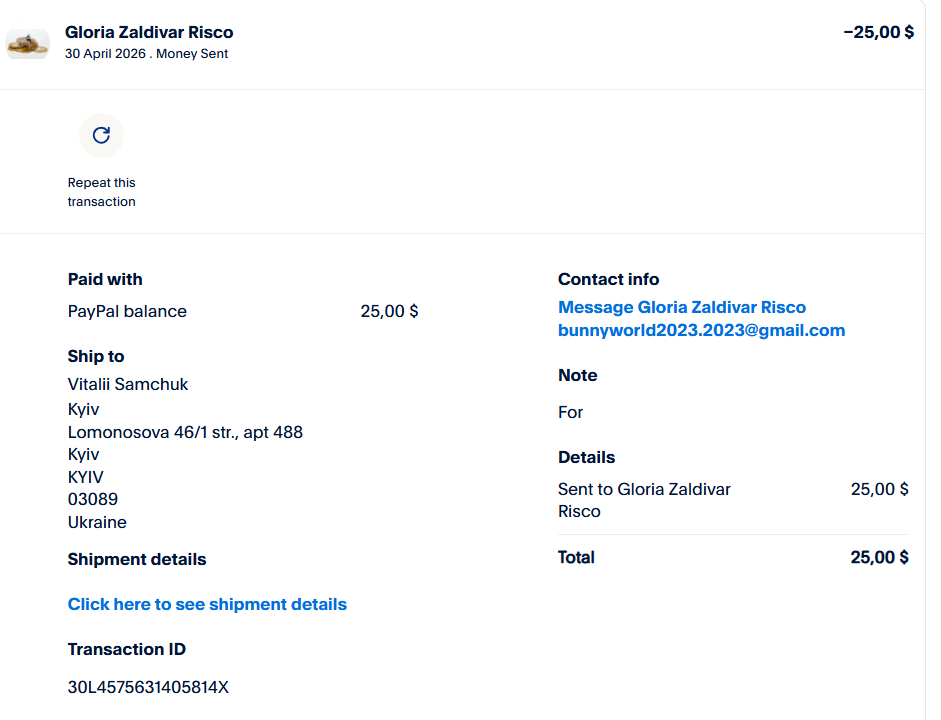This screenshot has height=720, width=941.
Task: Open the Message Gloria Zaldivar Risco link
Action: (681, 307)
